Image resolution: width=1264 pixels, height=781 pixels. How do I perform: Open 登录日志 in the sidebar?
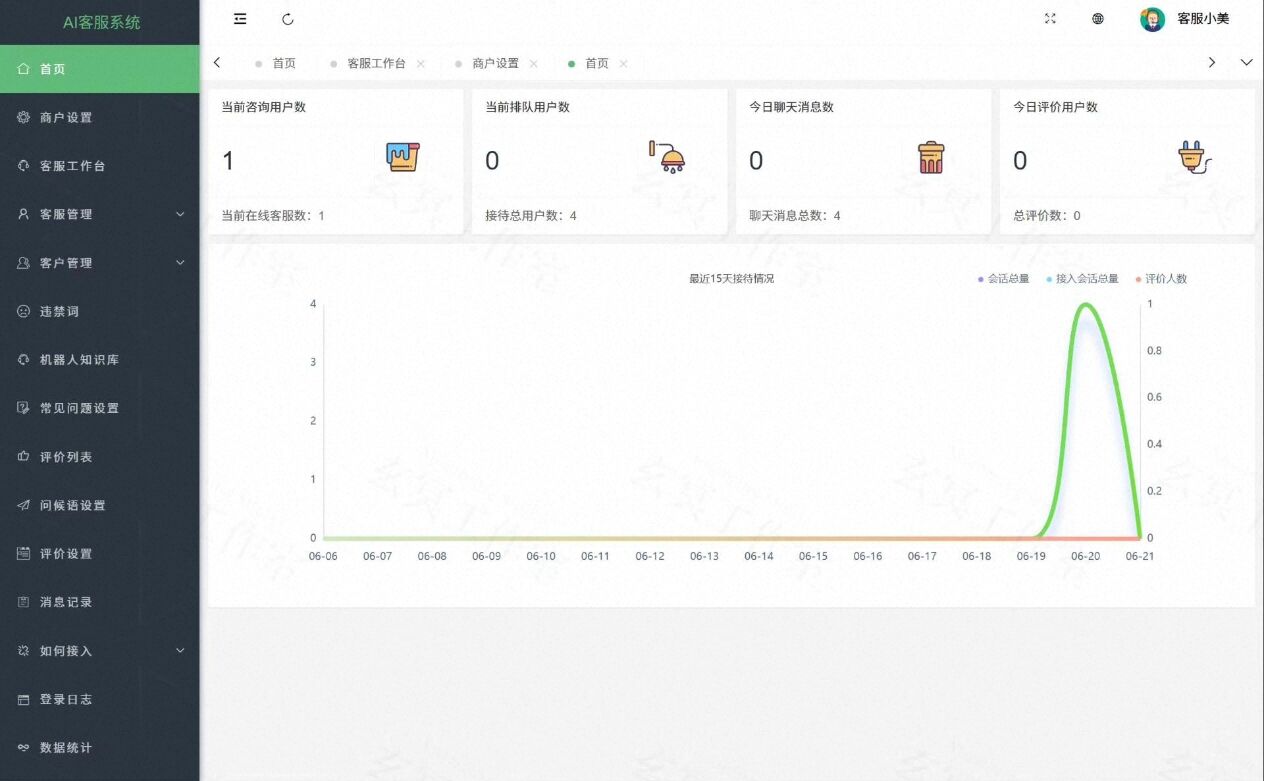click(100, 699)
